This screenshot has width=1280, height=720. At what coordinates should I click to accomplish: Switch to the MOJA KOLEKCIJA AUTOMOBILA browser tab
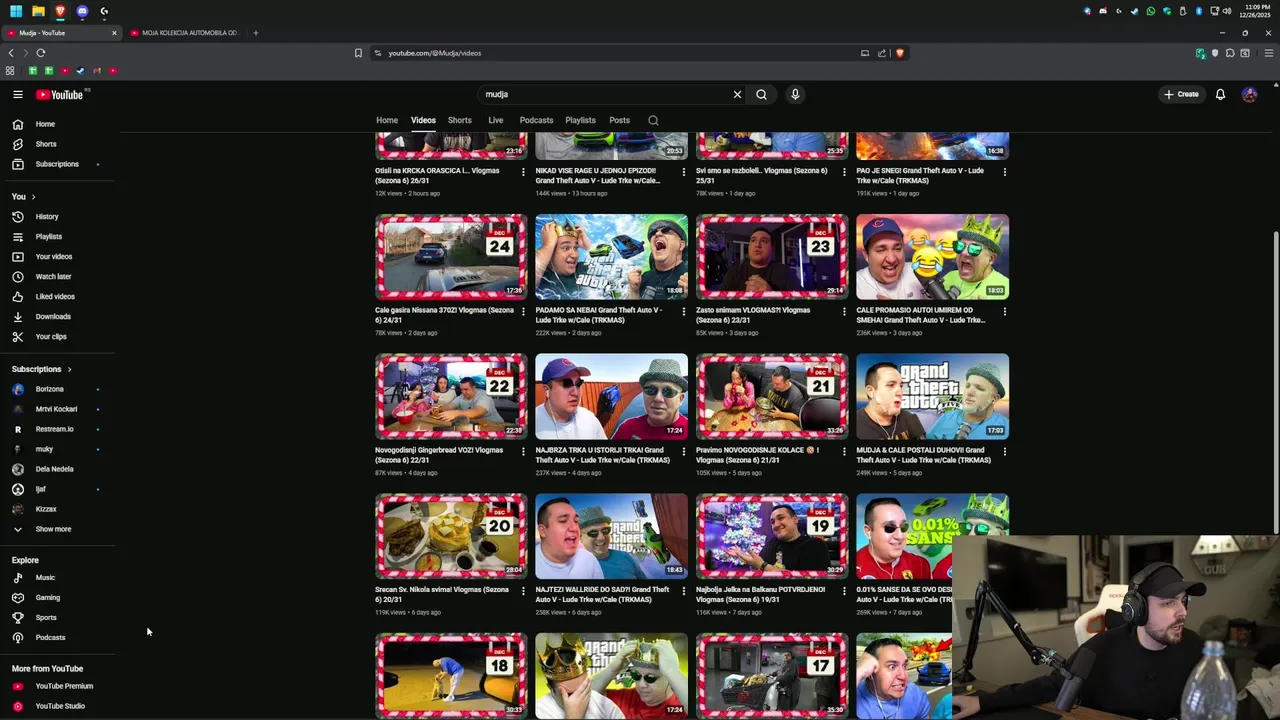tap(184, 33)
